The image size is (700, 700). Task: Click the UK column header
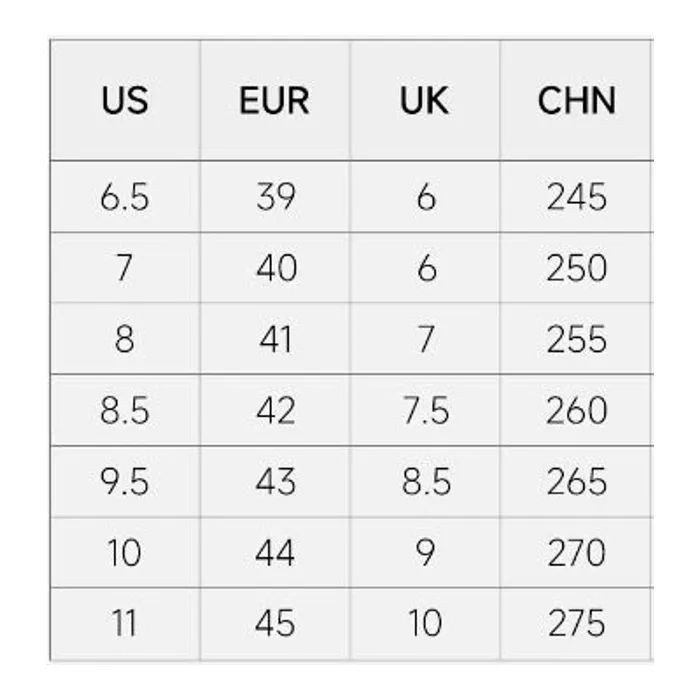point(425,101)
